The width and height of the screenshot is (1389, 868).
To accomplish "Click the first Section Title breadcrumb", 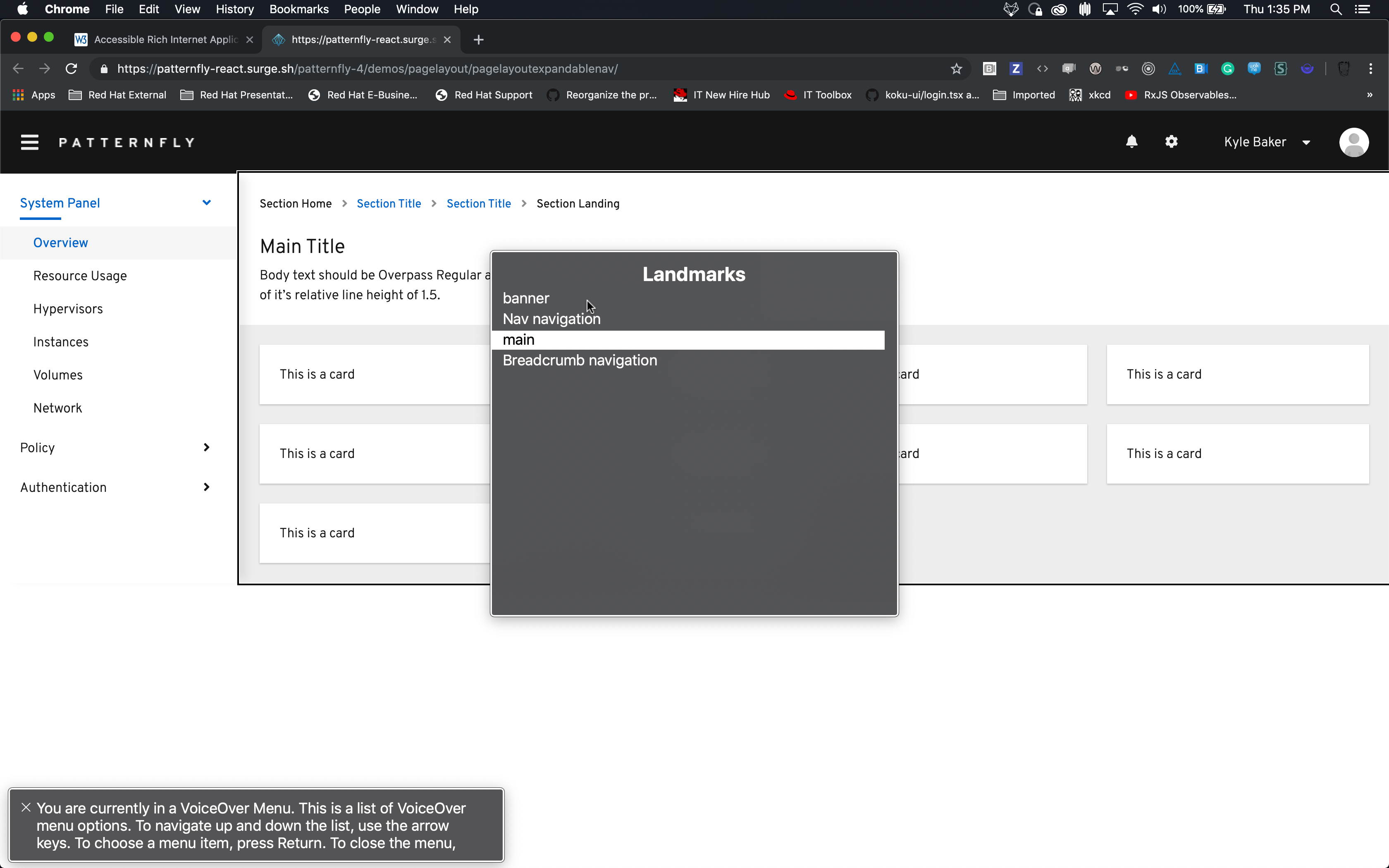I will (x=389, y=204).
